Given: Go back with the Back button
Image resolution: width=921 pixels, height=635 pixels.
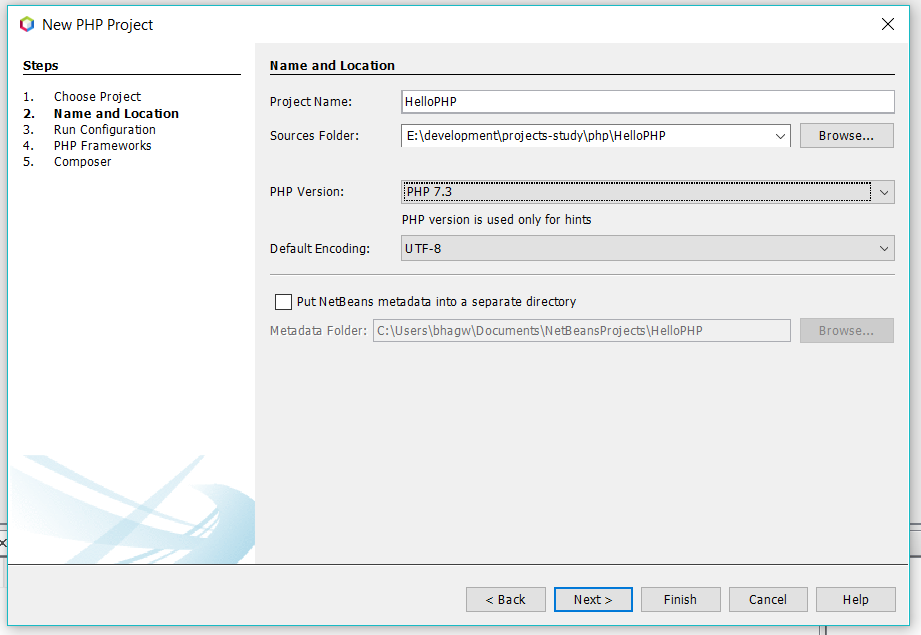Looking at the screenshot, I should (506, 600).
